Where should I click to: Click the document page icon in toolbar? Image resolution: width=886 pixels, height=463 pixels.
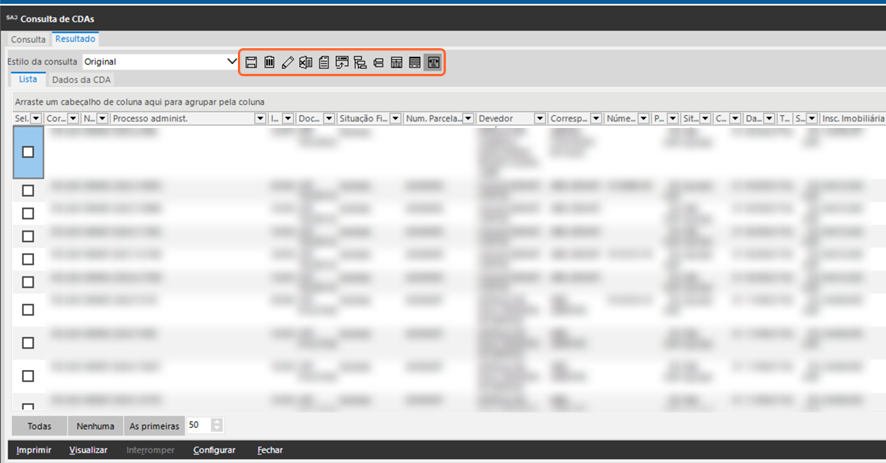(x=324, y=63)
